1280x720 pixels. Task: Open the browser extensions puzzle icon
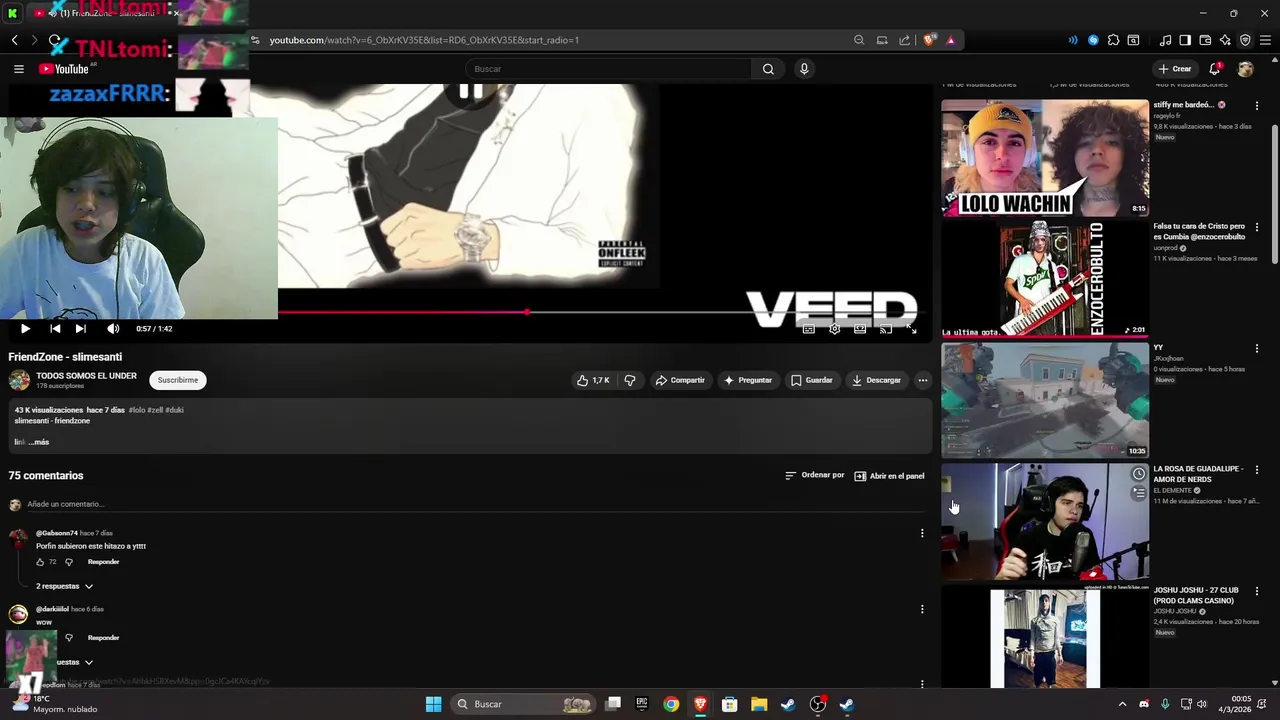tap(1113, 40)
